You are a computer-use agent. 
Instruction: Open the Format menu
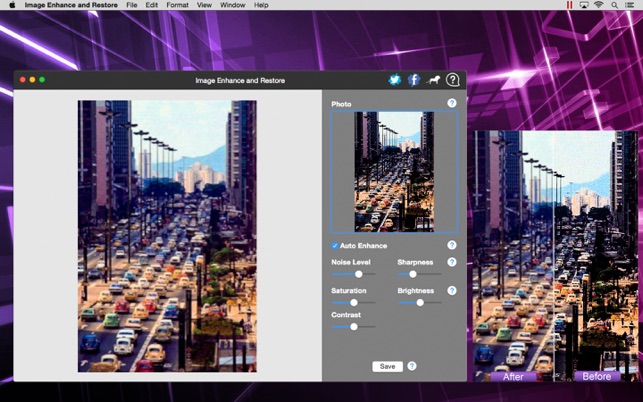(177, 5)
